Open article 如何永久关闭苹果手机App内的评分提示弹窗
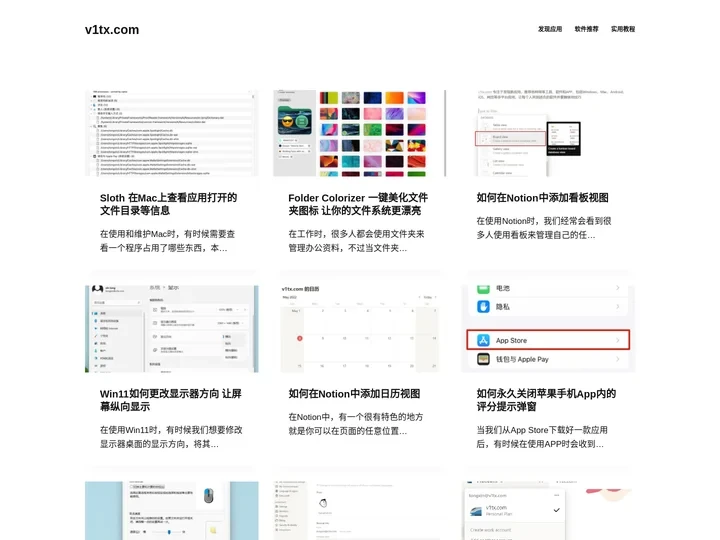Viewport: 720px width, 540px height. point(546,400)
